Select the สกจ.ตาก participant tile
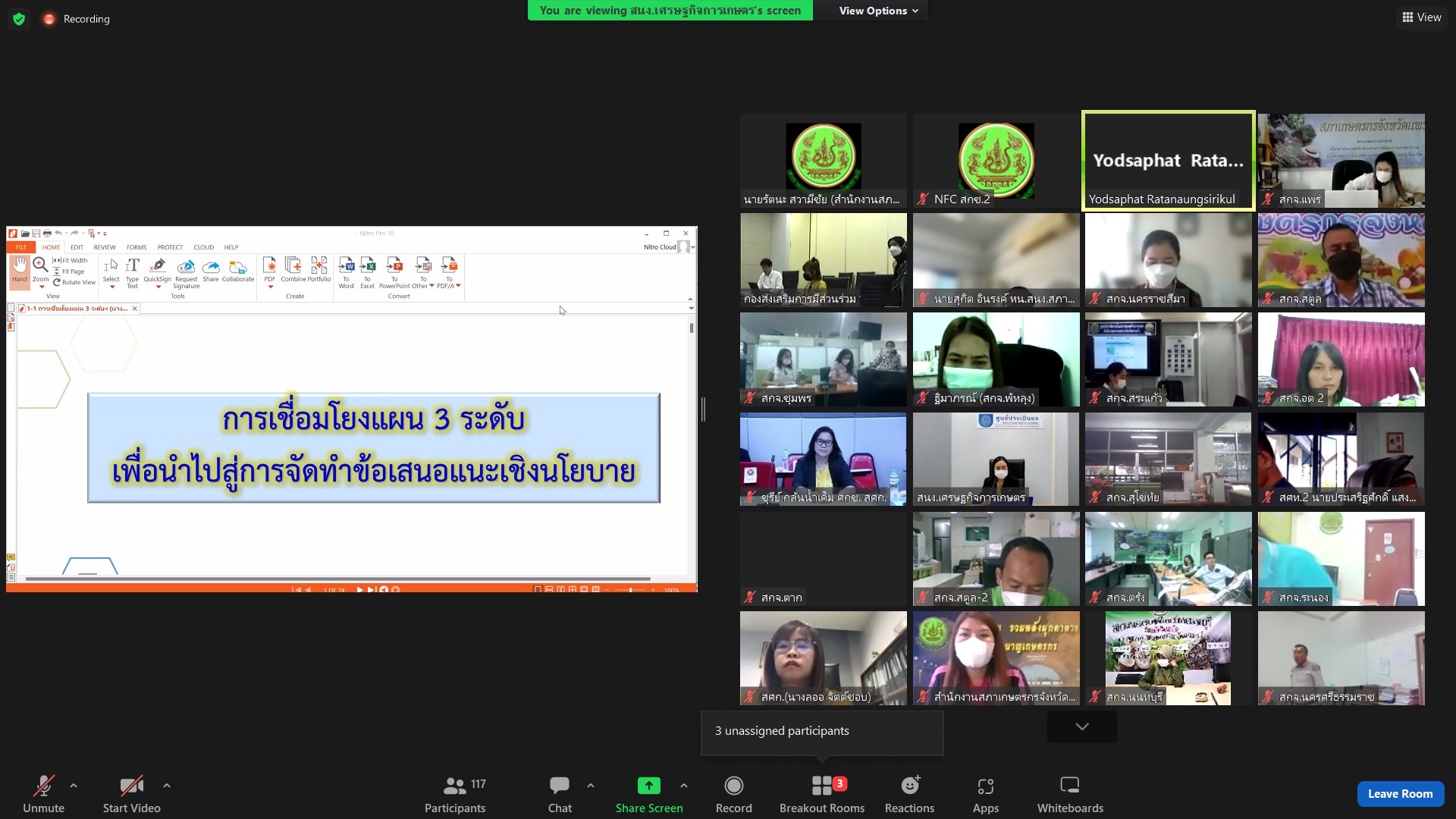Image resolution: width=1456 pixels, height=819 pixels. pos(823,559)
